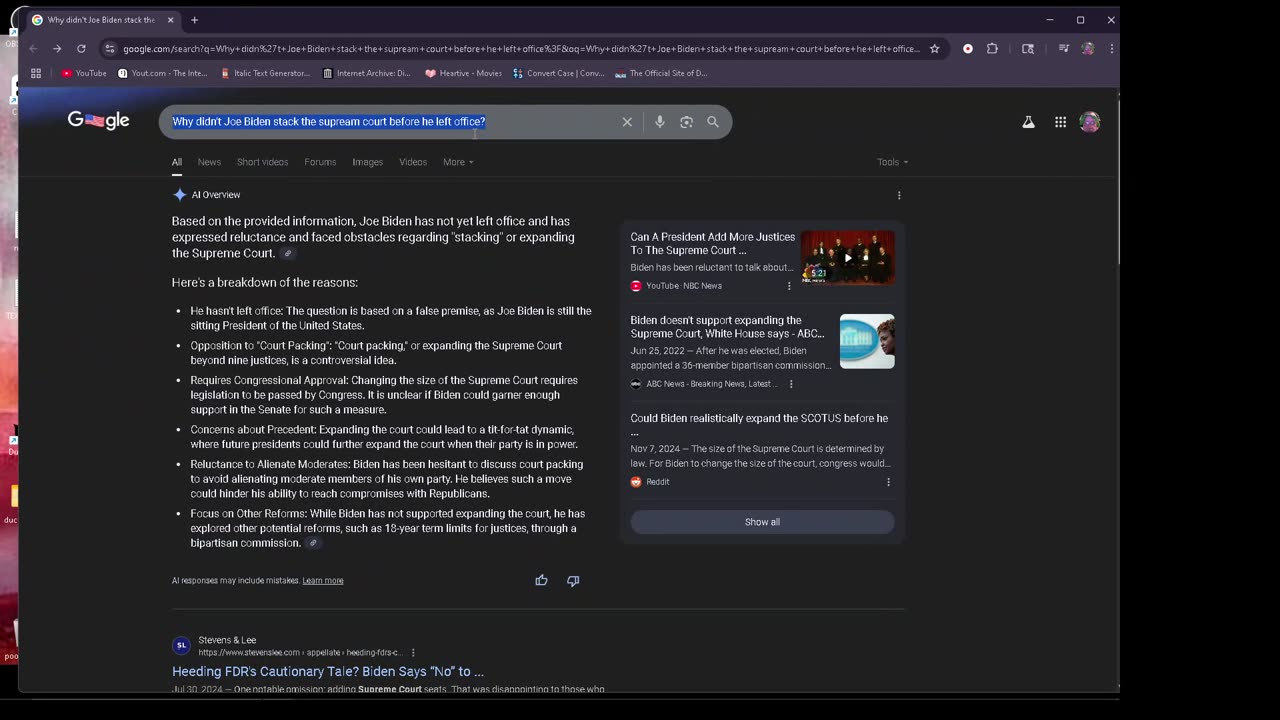Open 'The Official Site of D...' bookmark
Screen dimensions: 1280x720
pyautogui.click(x=661, y=73)
